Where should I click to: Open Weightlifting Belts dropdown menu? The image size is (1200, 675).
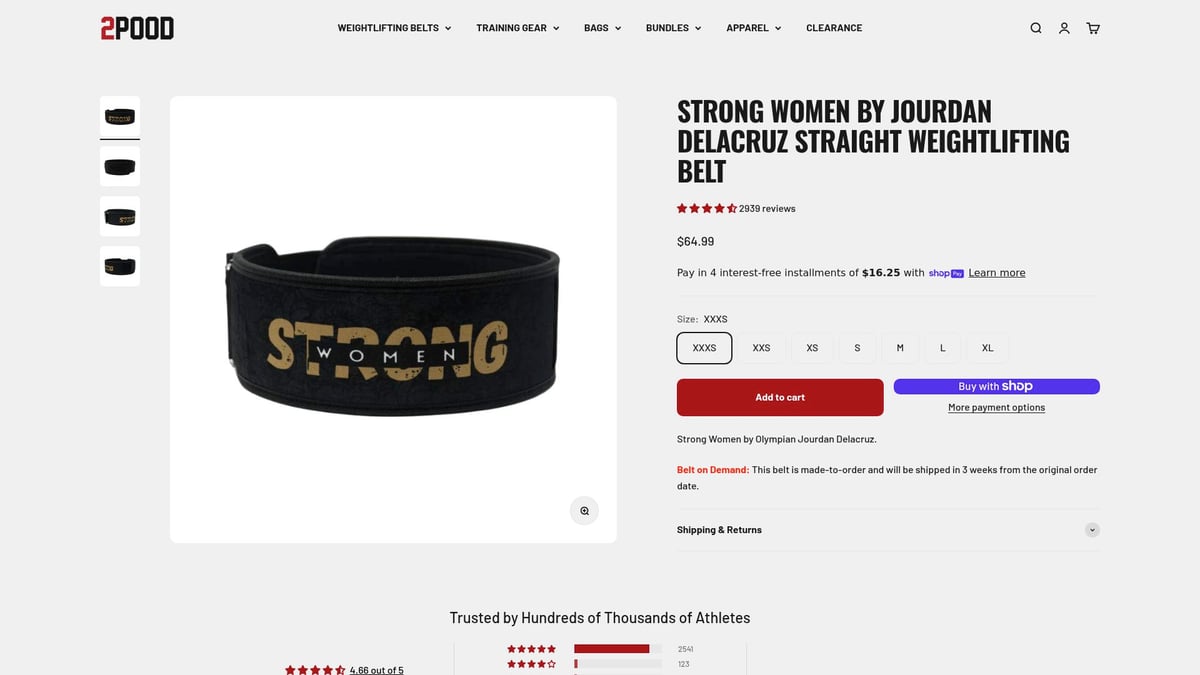[394, 28]
